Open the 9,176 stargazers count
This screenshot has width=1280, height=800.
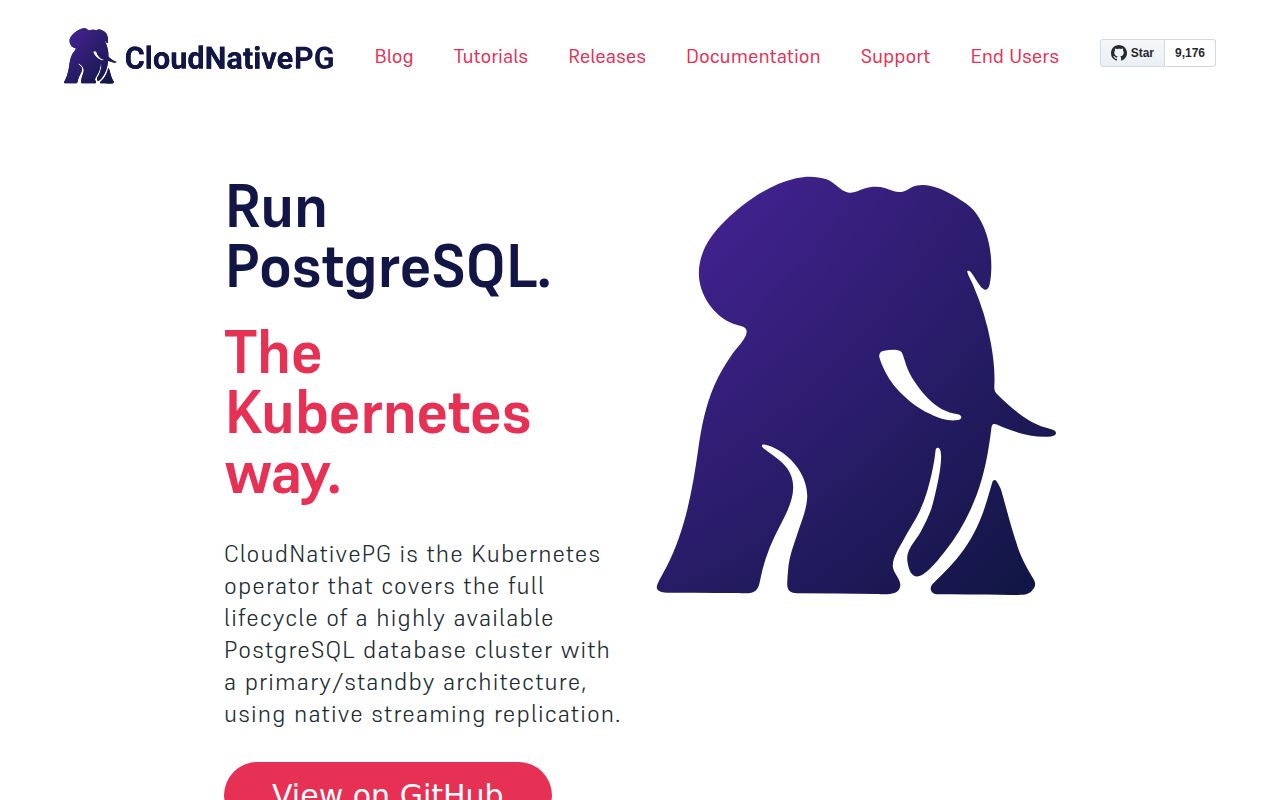click(x=1190, y=53)
